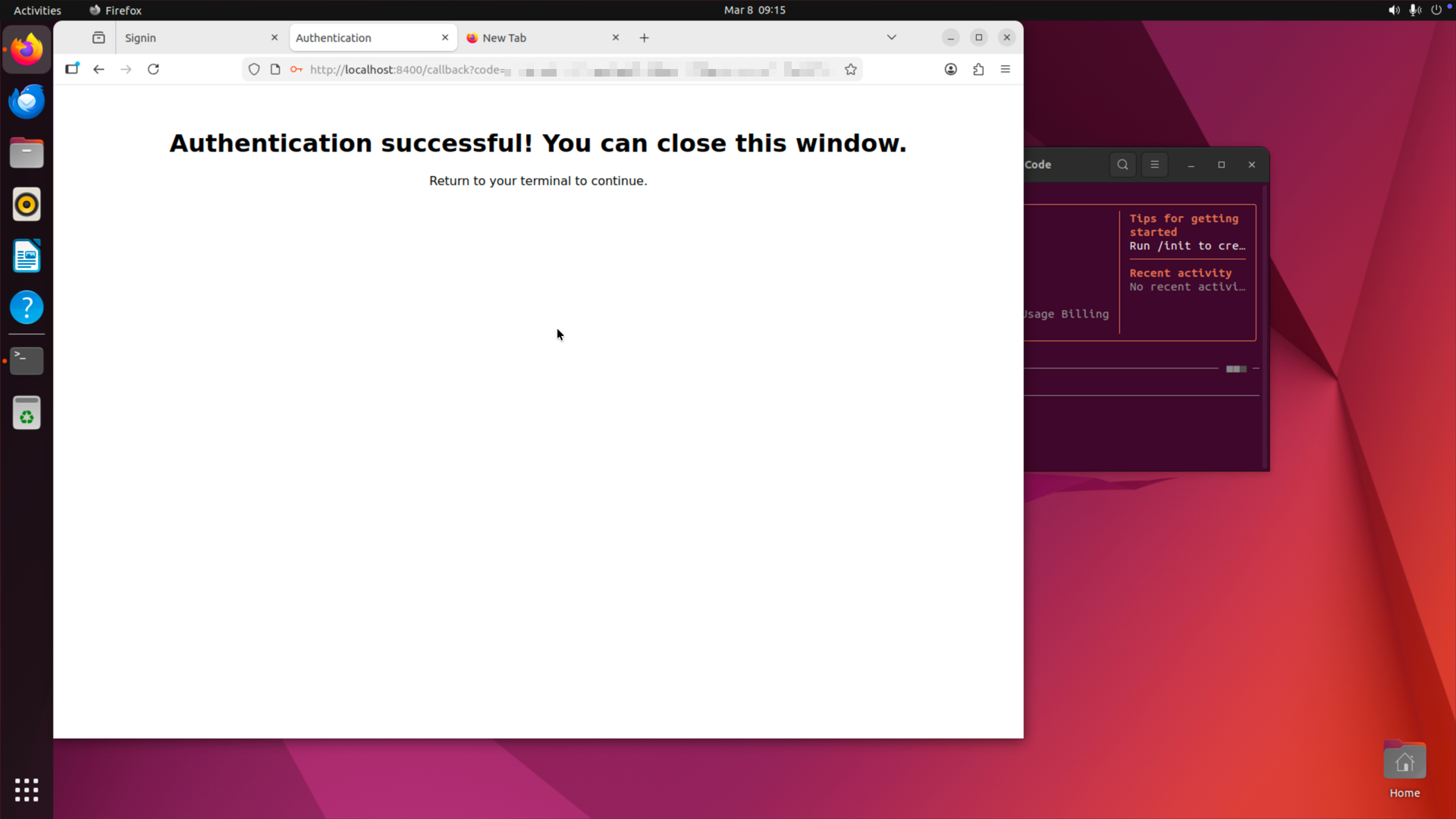Open a new tab with plus button
This screenshot has height=819, width=1456.
644,38
